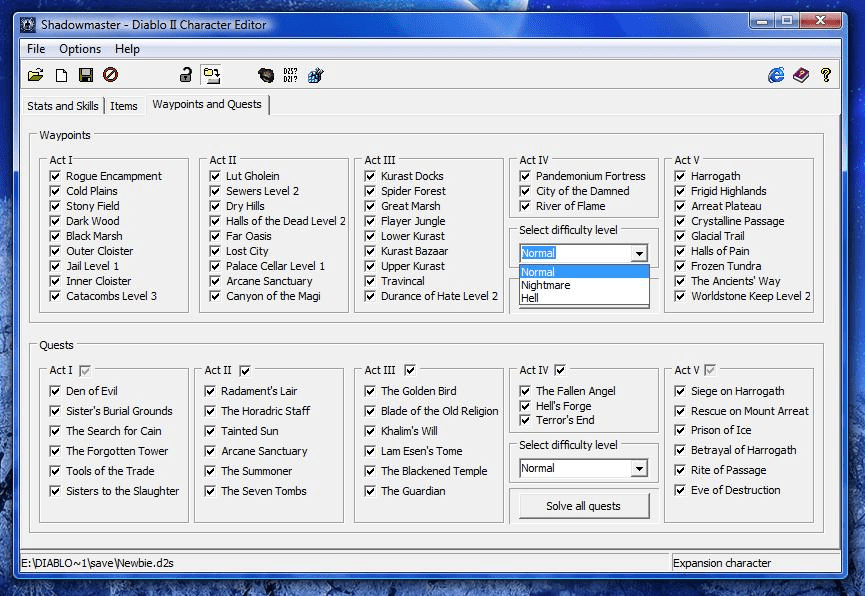Uncheck Worldstone Keep Level 2 waypoint
The image size is (865, 596).
pyautogui.click(x=681, y=296)
